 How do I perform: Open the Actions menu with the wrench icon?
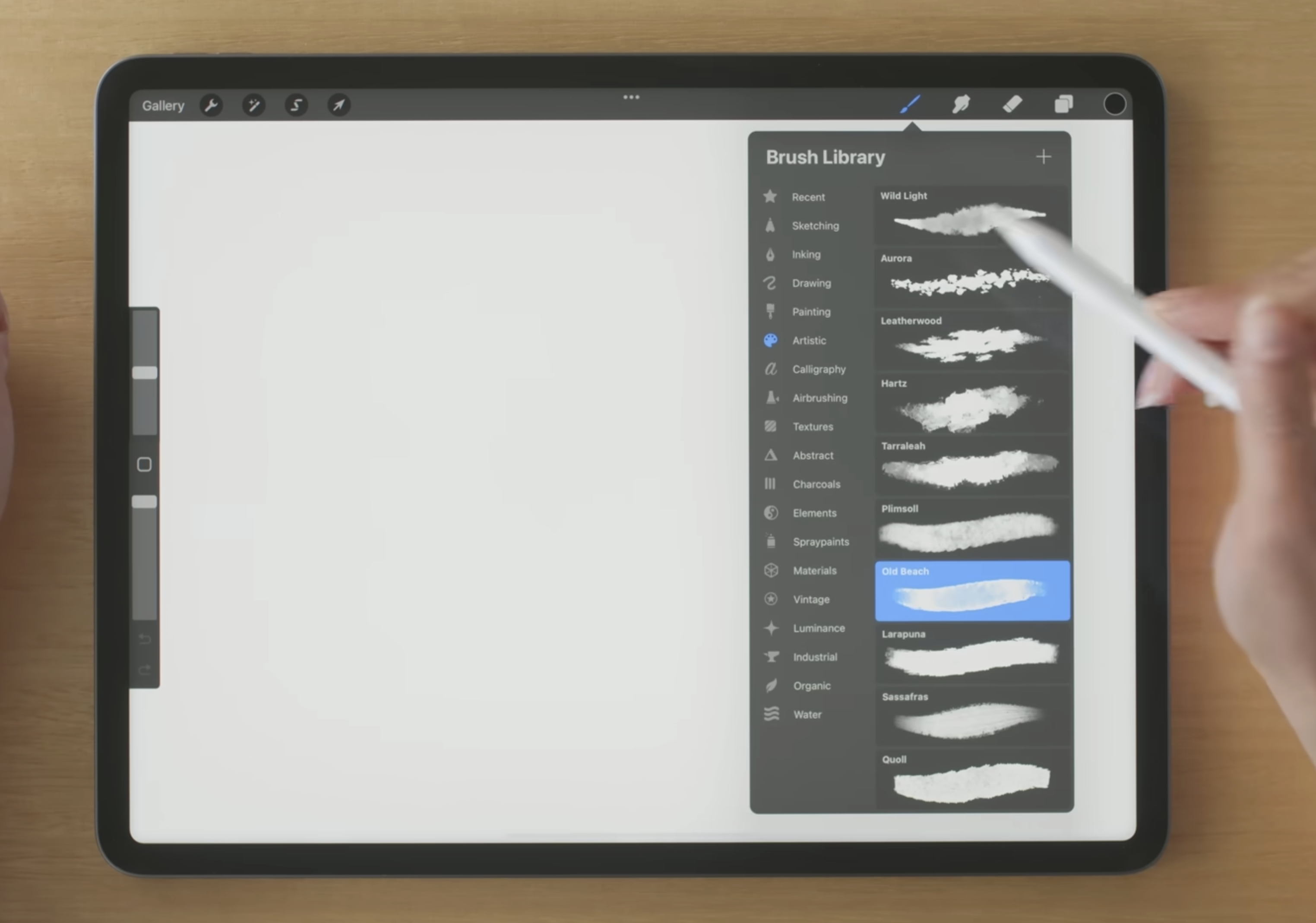click(211, 105)
